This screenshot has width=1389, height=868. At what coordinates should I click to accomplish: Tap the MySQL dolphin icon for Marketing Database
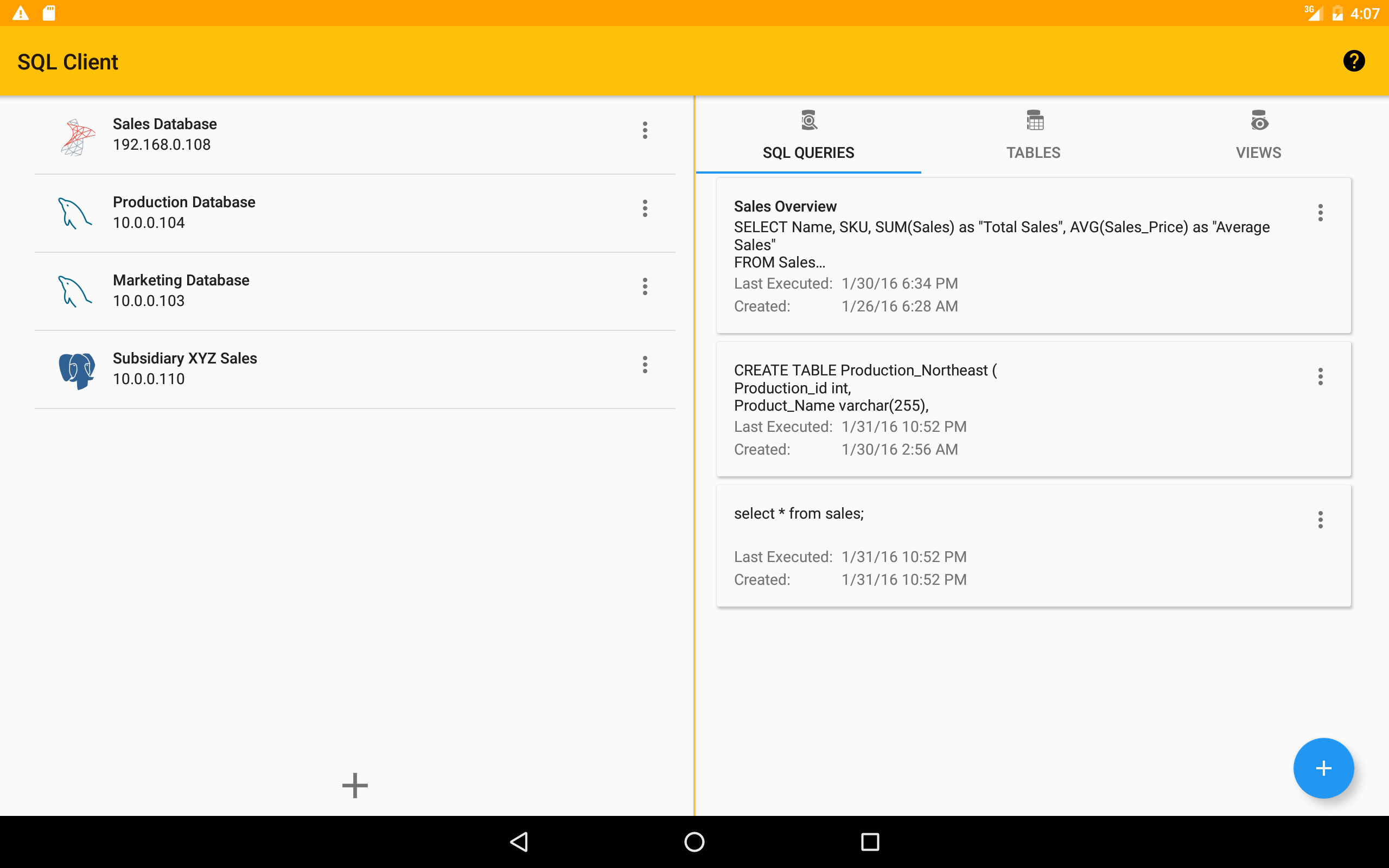(x=75, y=292)
